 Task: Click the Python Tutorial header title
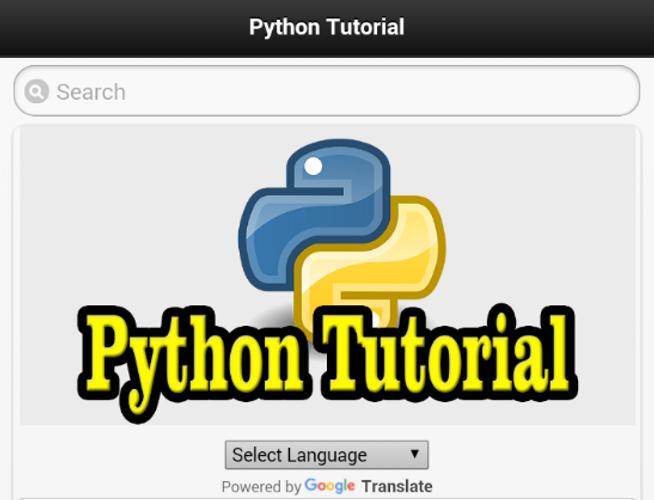327,27
